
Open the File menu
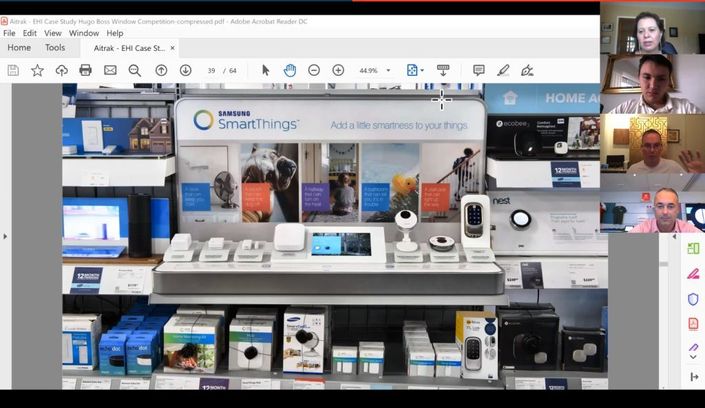coord(9,33)
